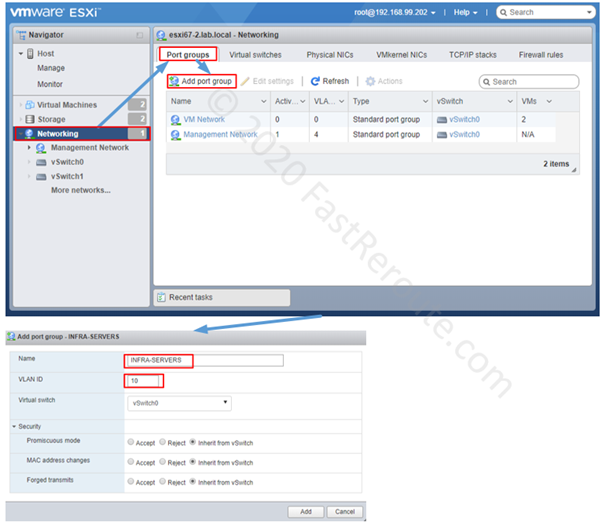The width and height of the screenshot is (602, 526).
Task: Switch to the Physical NICs tab
Action: point(330,55)
